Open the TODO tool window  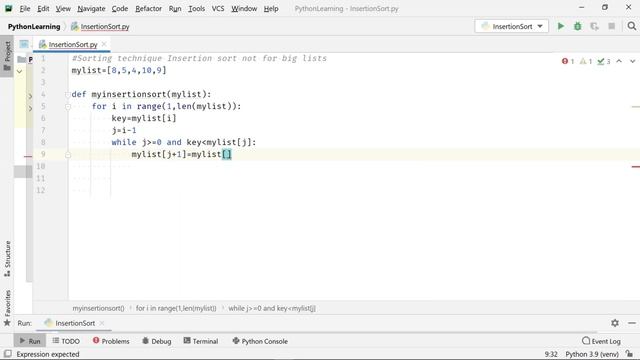coord(66,341)
